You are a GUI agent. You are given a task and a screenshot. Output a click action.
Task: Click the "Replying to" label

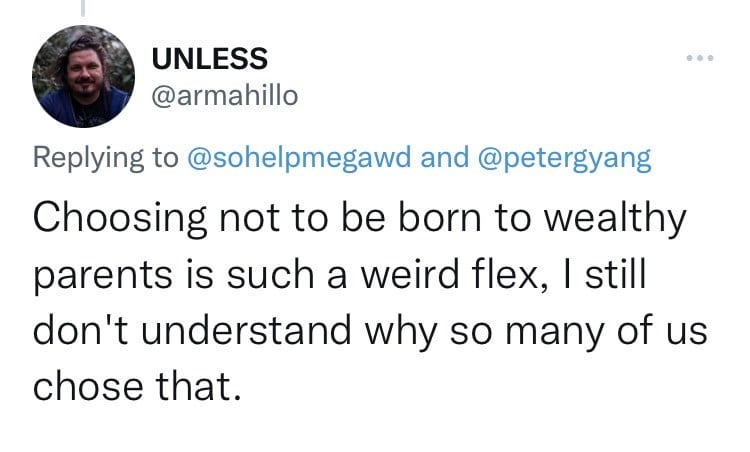tap(105, 157)
